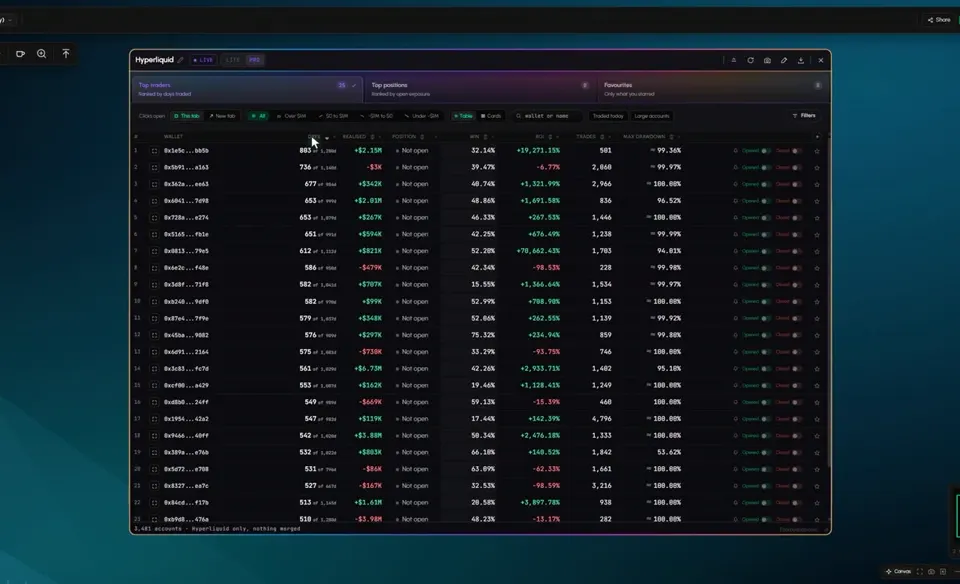Viewport: 960px width, 584px height.
Task: Click the camera snapshot icon in panel header
Action: point(767,60)
